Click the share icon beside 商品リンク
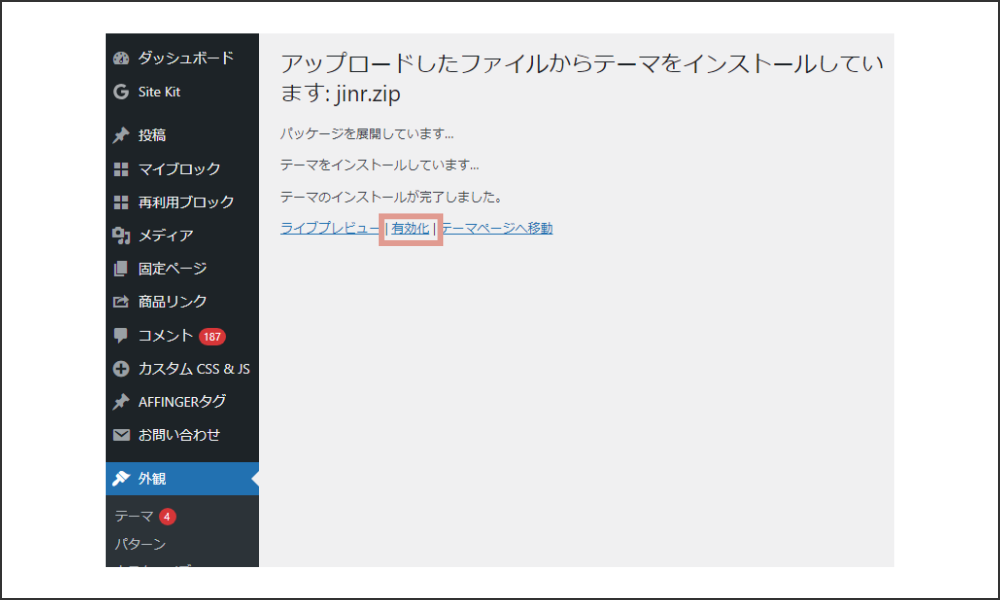Image resolution: width=1000 pixels, height=600 pixels. (121, 302)
